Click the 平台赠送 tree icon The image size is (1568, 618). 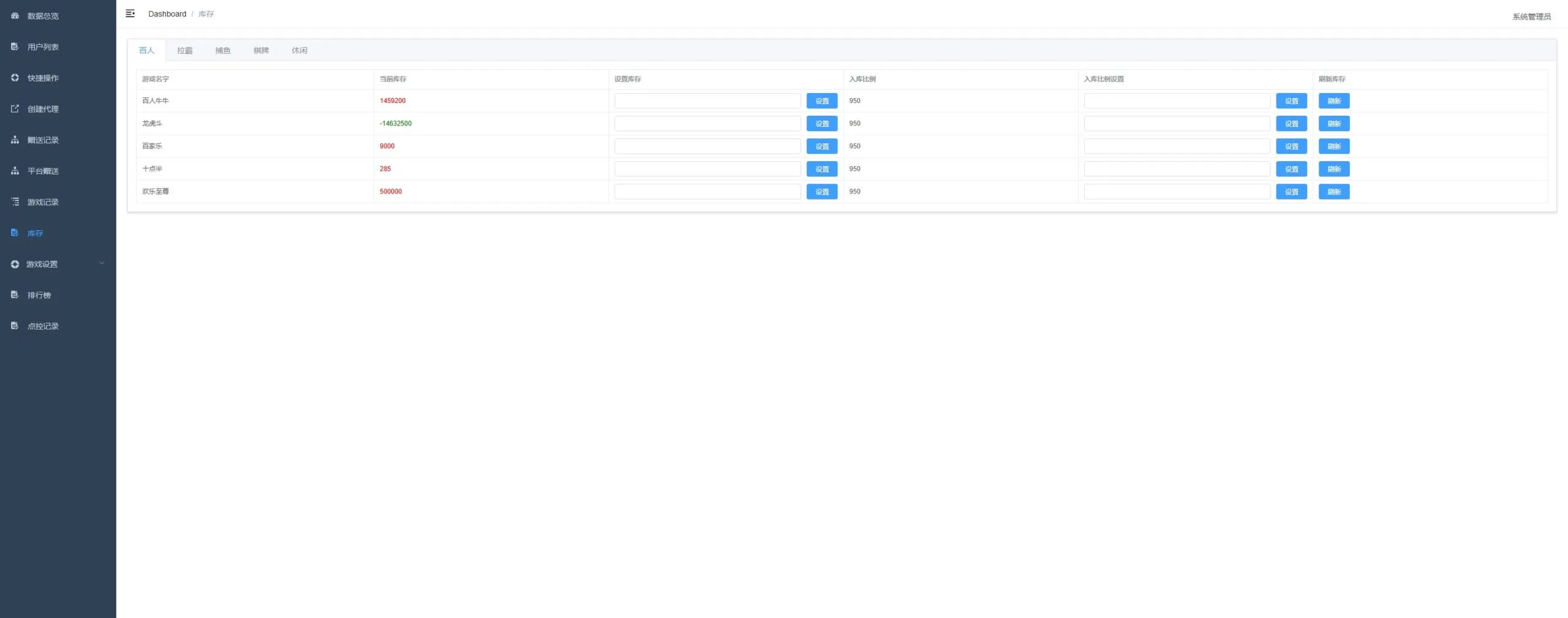point(15,171)
